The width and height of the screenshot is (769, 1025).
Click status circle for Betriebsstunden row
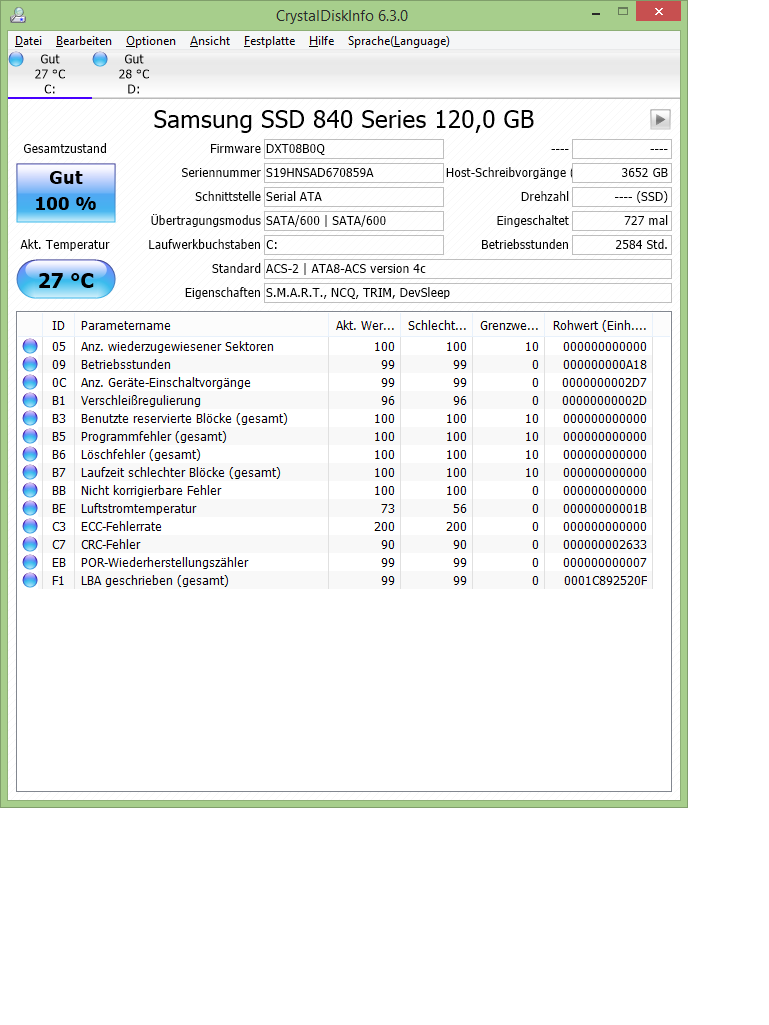coord(30,364)
